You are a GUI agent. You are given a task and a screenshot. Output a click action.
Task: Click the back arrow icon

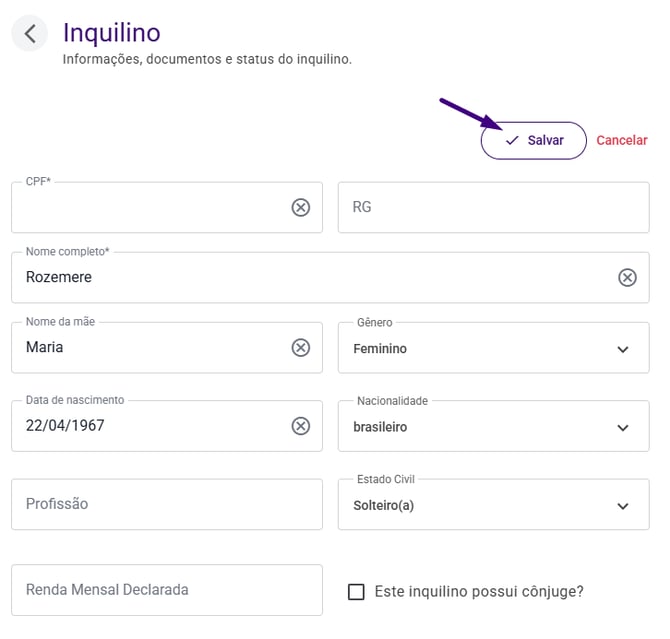(30, 33)
